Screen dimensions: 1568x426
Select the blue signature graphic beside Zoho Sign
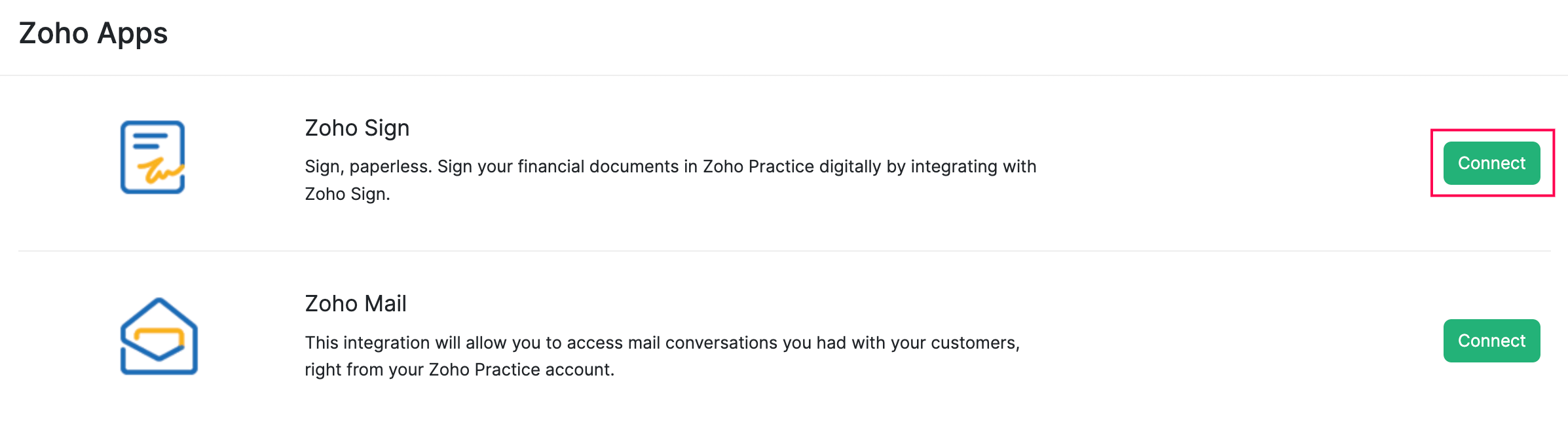152,157
